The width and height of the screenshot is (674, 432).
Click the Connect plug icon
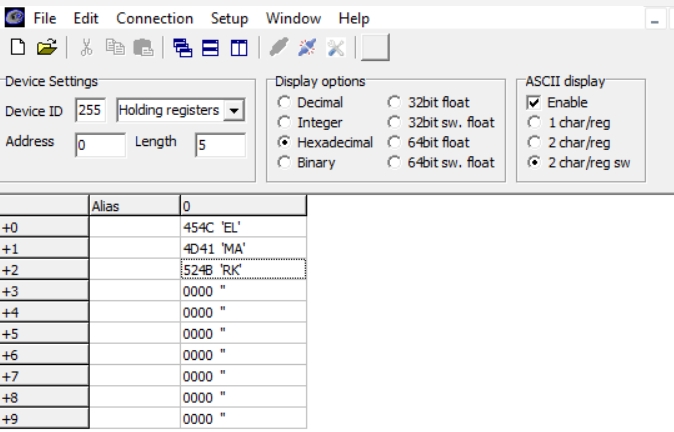280,46
